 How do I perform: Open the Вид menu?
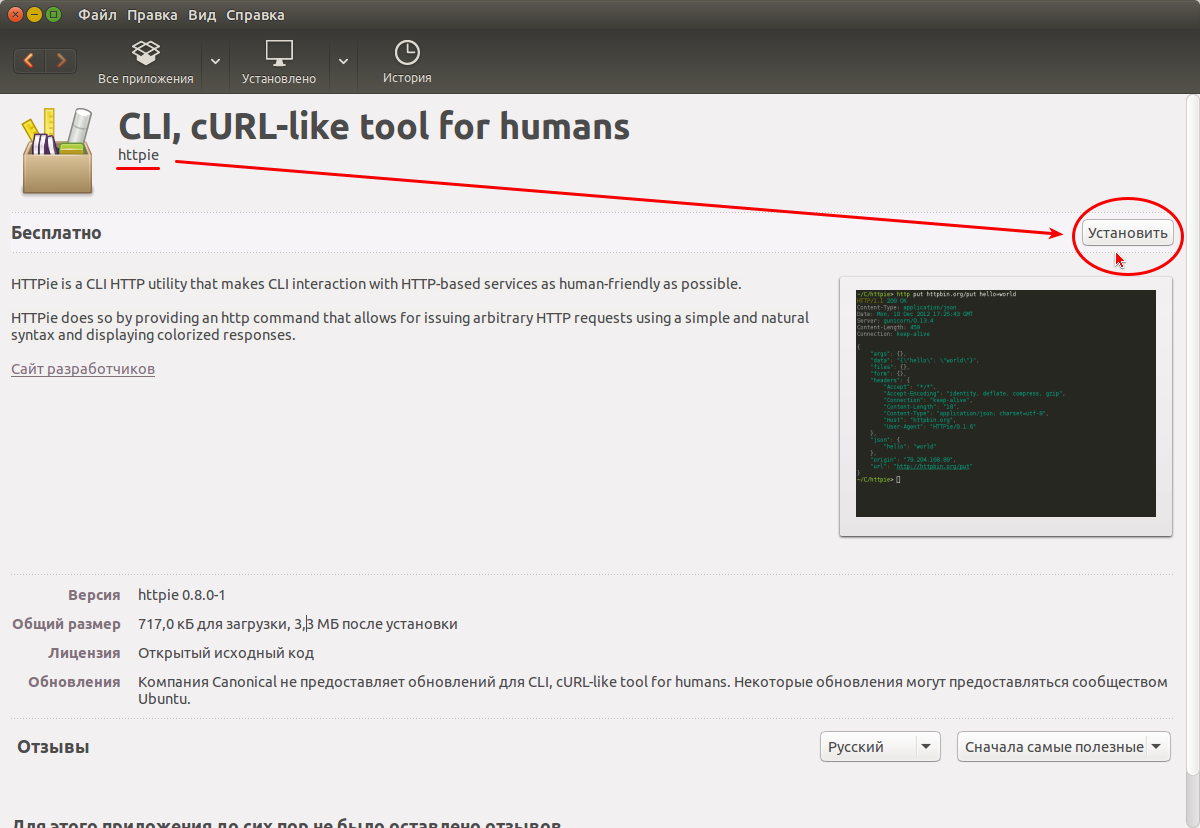(x=202, y=15)
